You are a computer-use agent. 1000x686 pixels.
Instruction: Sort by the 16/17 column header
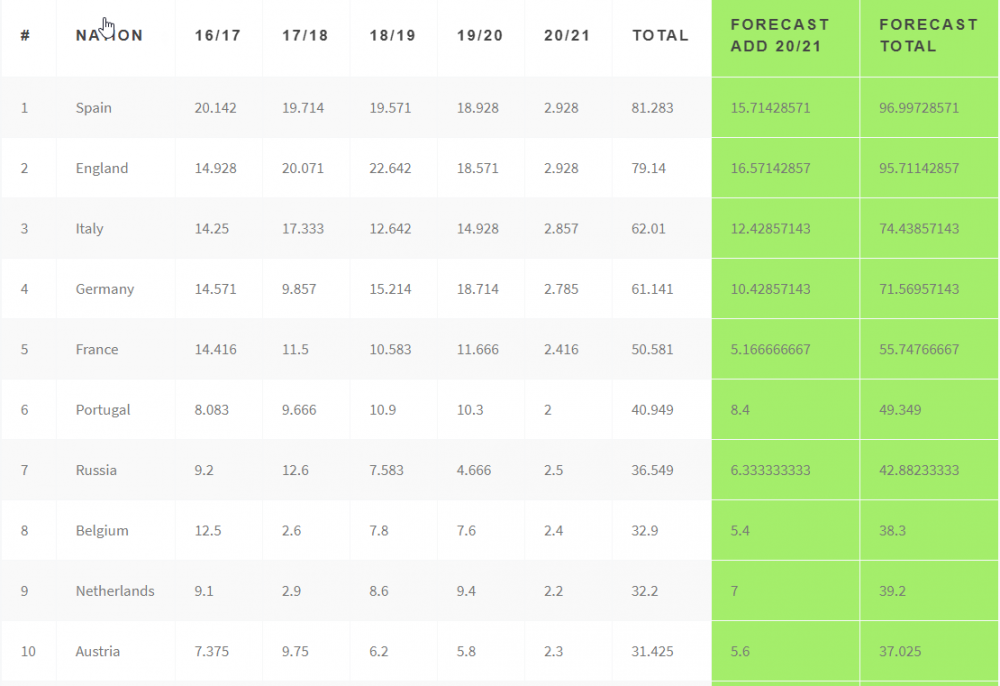pyautogui.click(x=217, y=35)
